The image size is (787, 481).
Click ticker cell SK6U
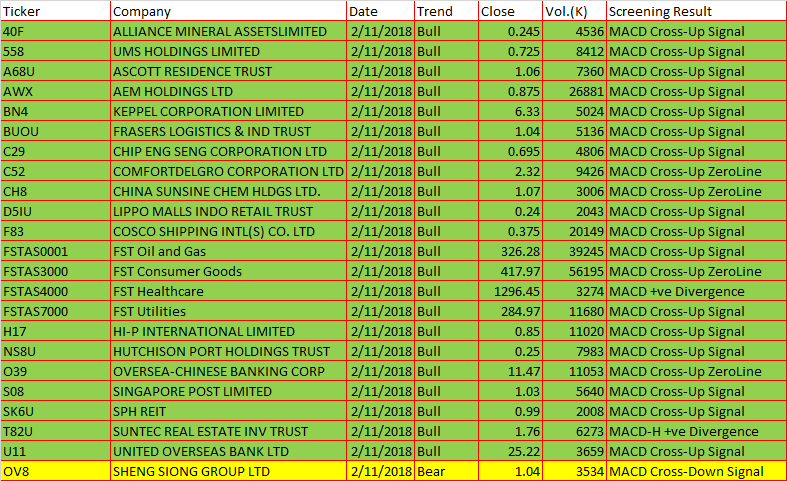[55, 411]
